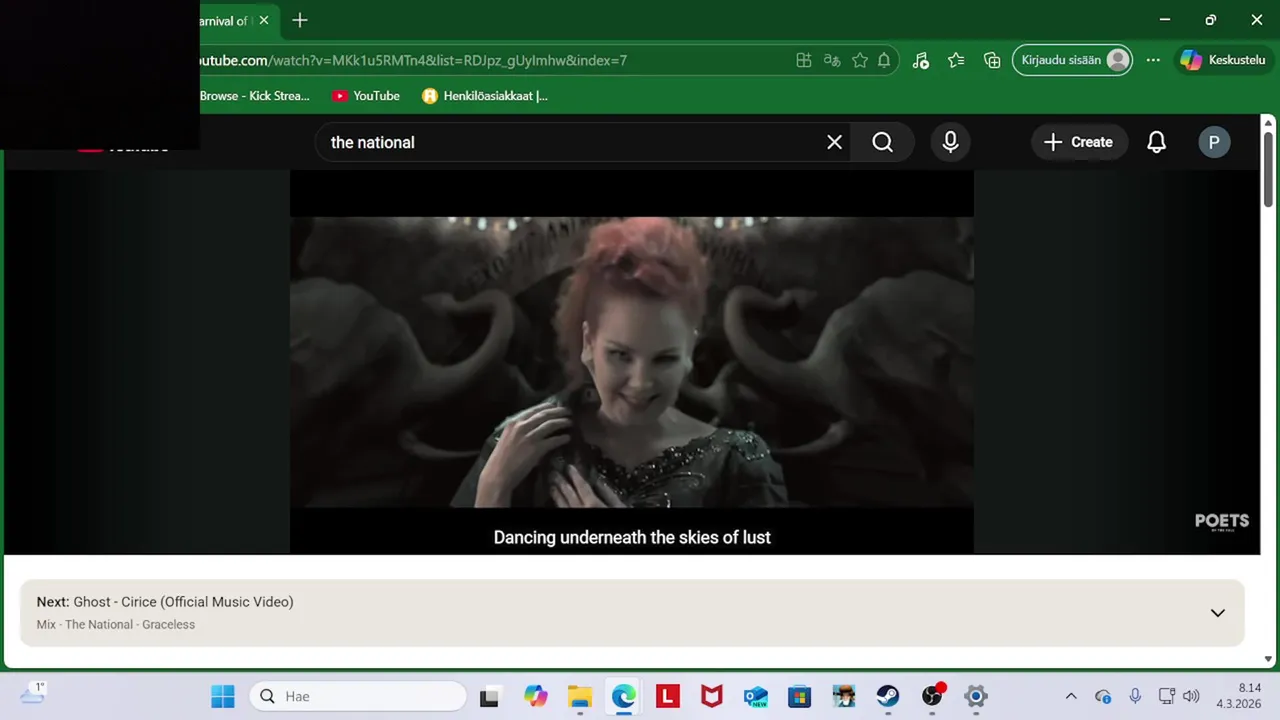The image size is (1280, 720).
Task: Open the volume speaker icon in tray
Action: click(x=1190, y=696)
